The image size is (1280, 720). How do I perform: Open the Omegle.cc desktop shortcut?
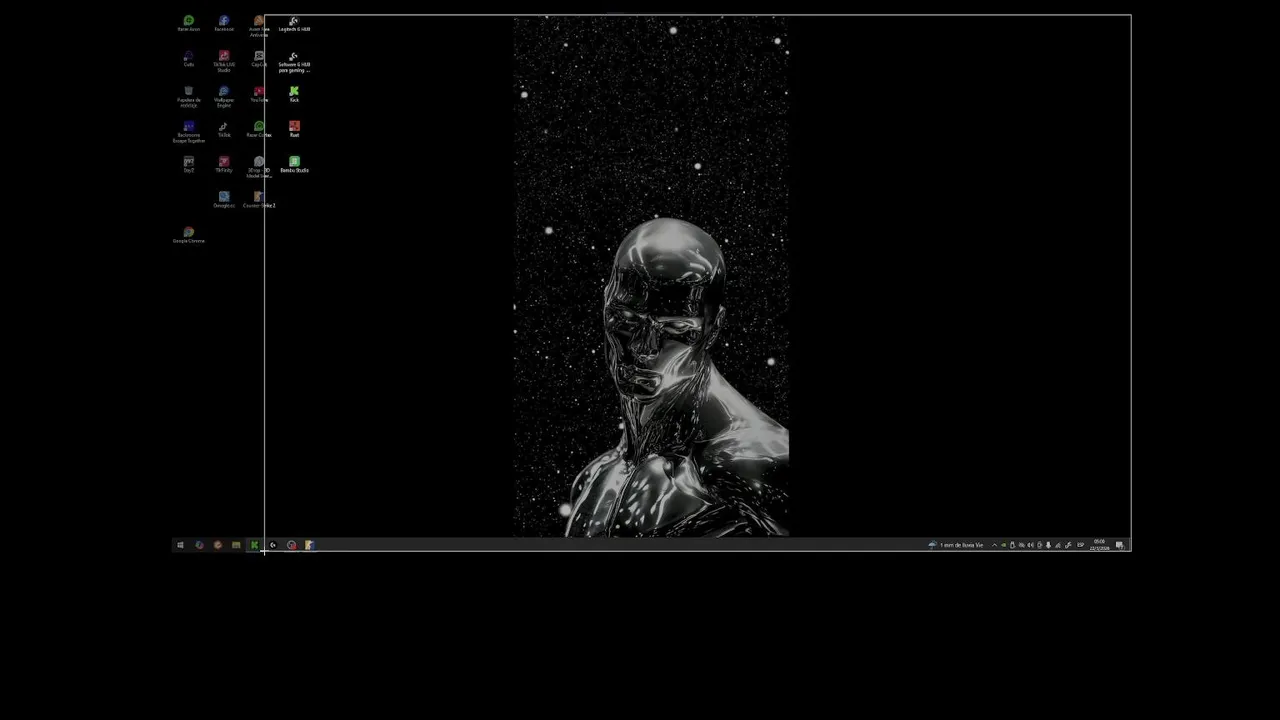223,199
